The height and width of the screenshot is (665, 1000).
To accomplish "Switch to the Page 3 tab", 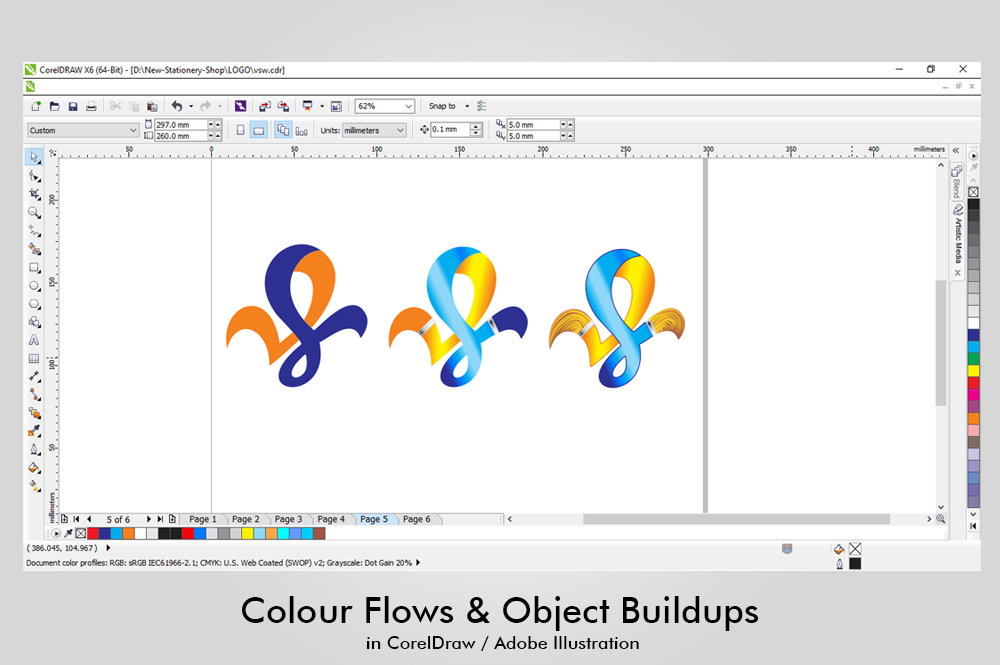I will pyautogui.click(x=288, y=519).
